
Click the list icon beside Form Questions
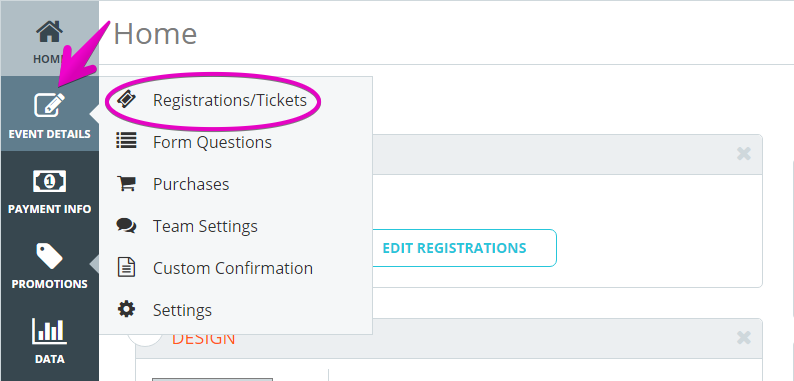coord(126,140)
